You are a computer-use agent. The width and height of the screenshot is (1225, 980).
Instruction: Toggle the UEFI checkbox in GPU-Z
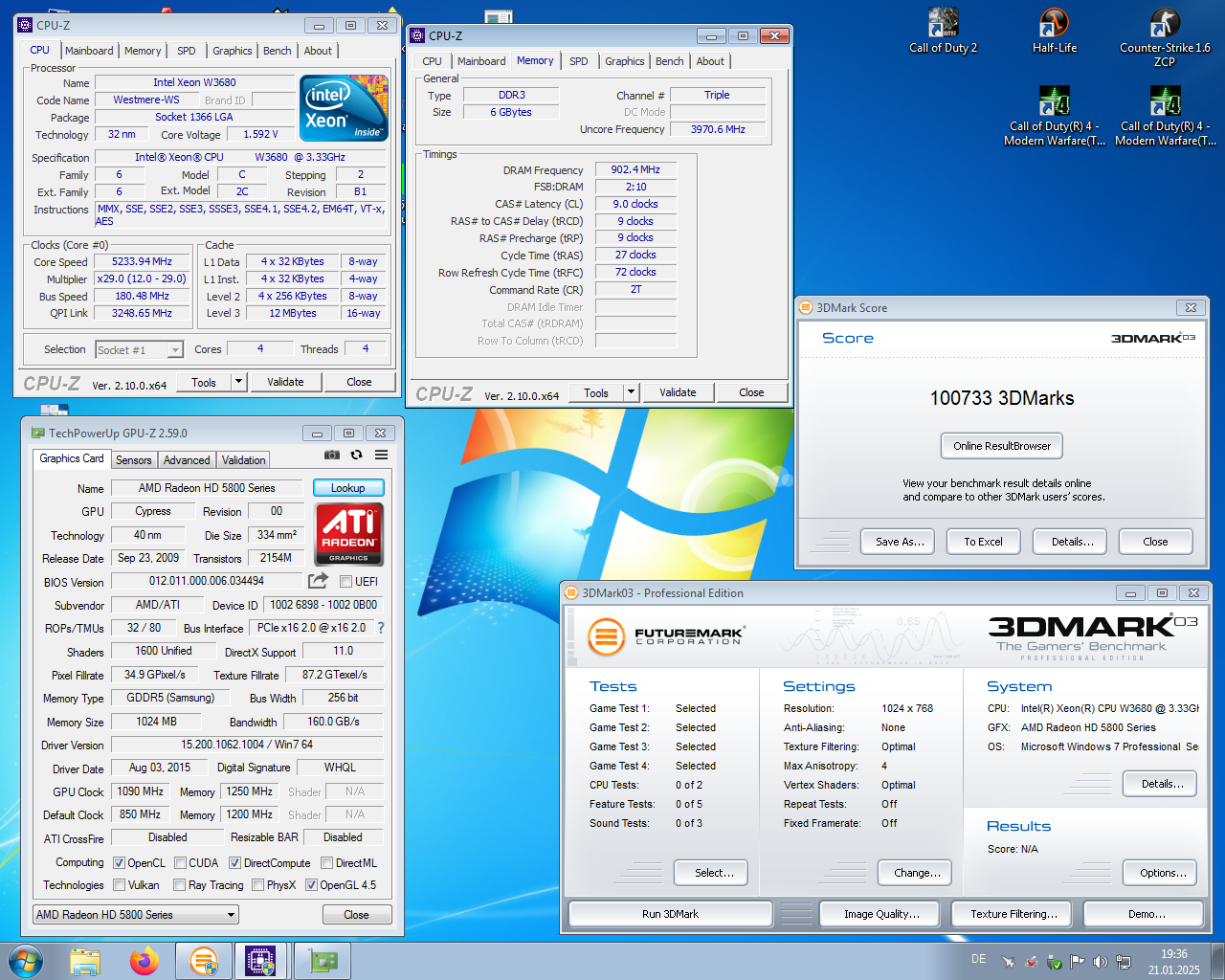pos(346,581)
